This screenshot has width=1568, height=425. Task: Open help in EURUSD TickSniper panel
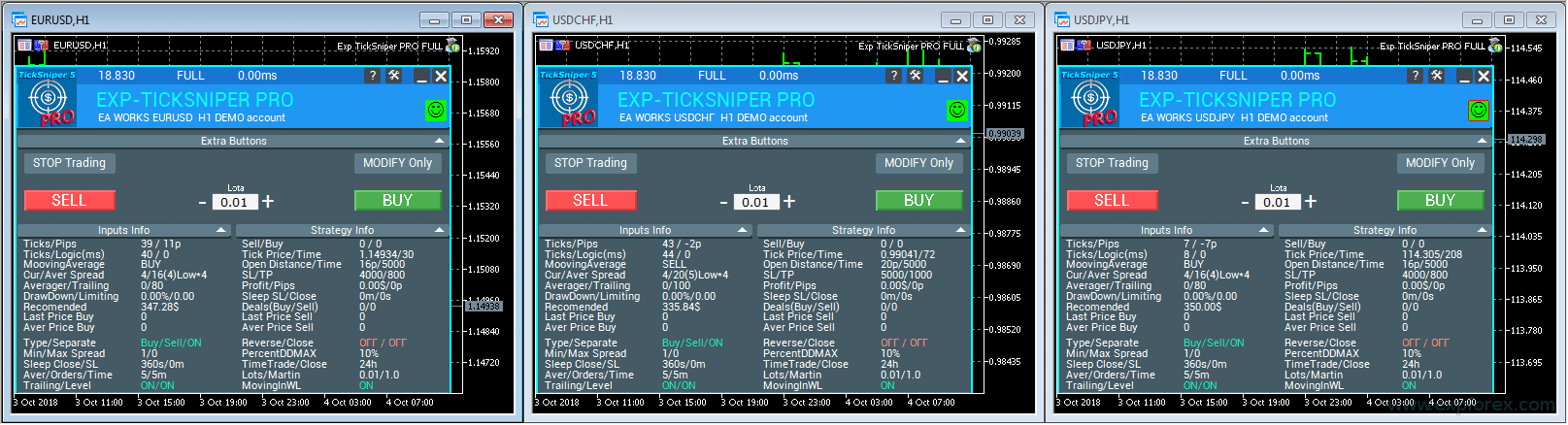(x=372, y=76)
